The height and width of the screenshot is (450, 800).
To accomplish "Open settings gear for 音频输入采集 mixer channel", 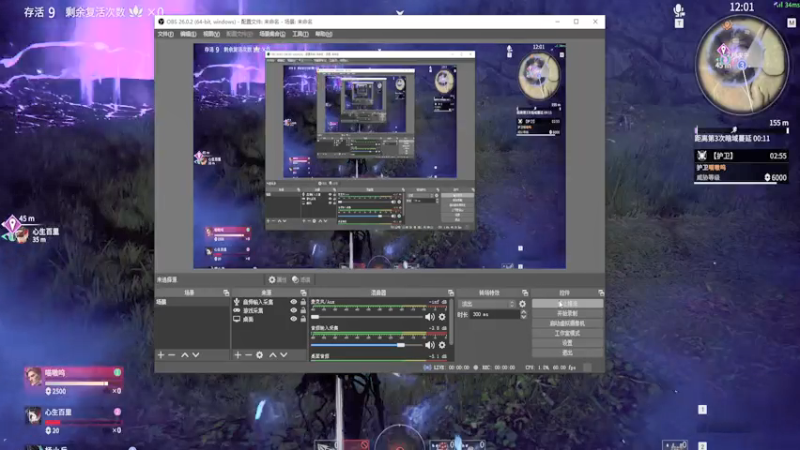I will pyautogui.click(x=442, y=345).
